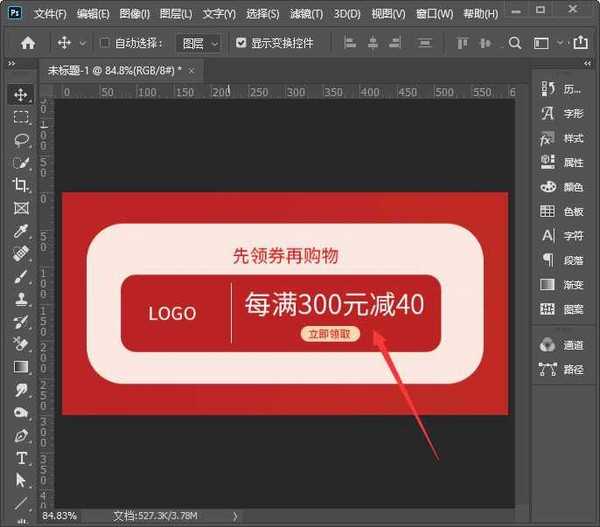Image resolution: width=600 pixels, height=527 pixels.
Task: Enable the 自动选择 checkbox
Action: [105, 43]
